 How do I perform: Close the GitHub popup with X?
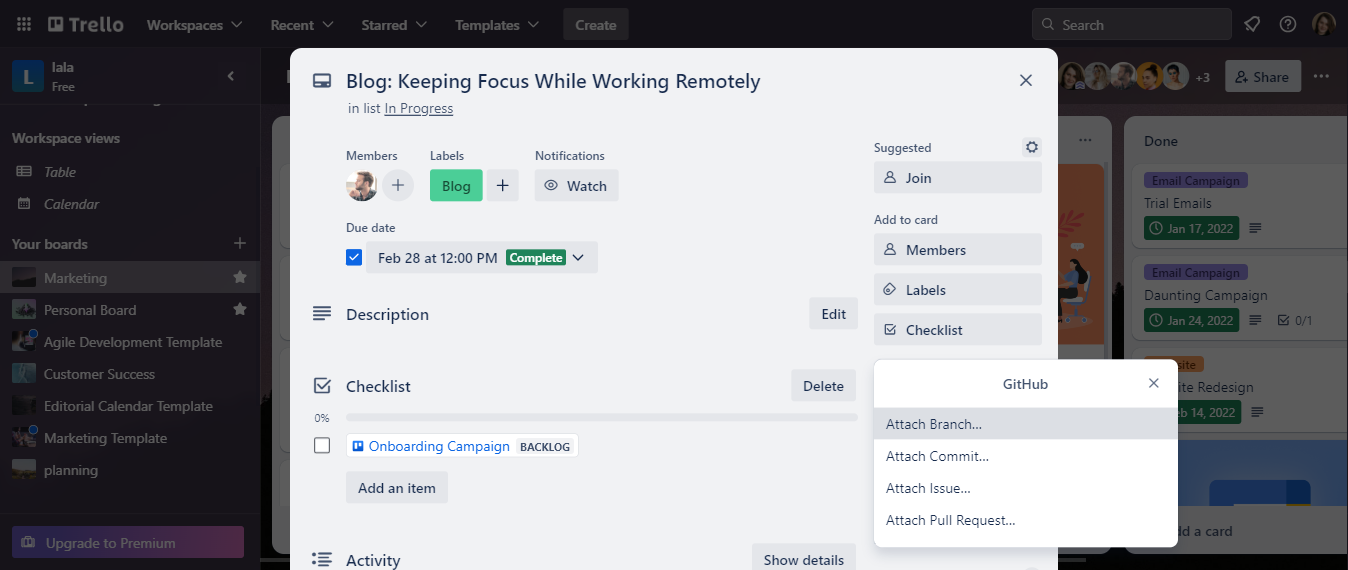point(1153,384)
